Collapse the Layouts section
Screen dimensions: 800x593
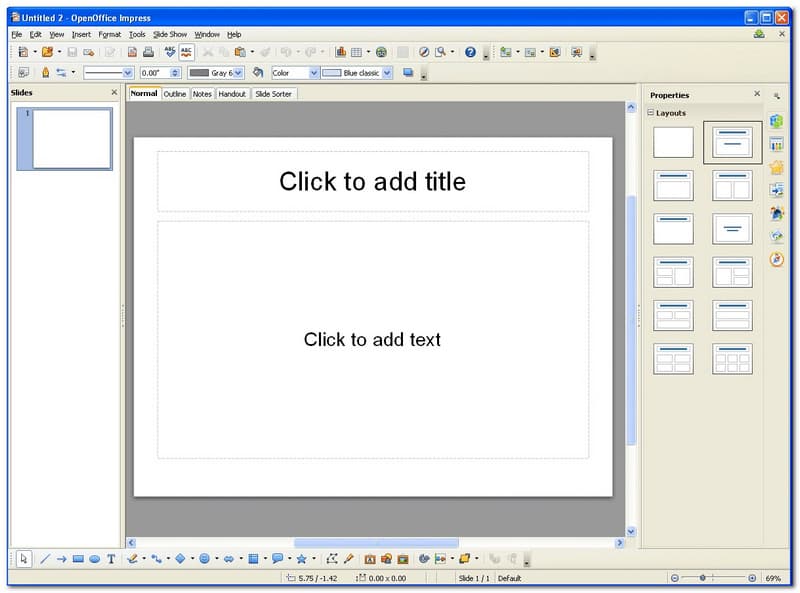pos(650,113)
